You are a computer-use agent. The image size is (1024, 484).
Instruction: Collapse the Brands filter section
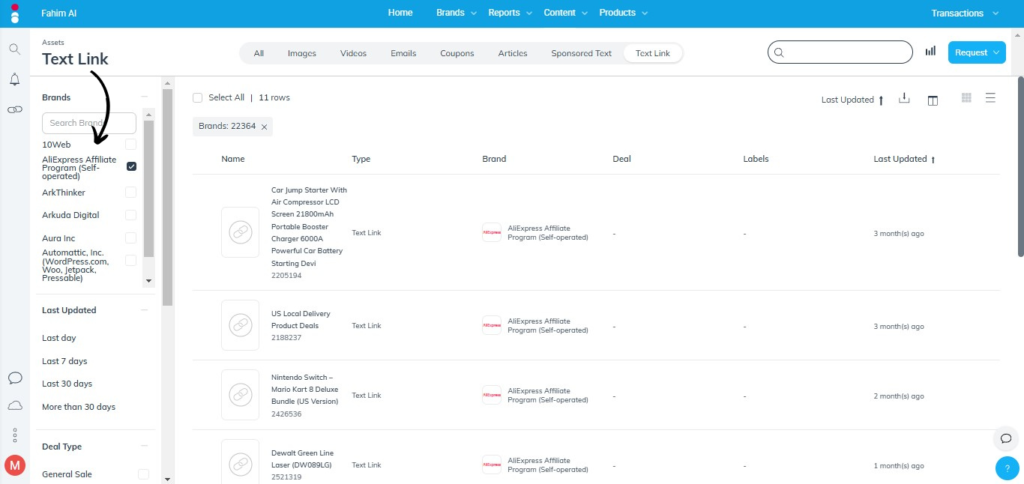(144, 97)
